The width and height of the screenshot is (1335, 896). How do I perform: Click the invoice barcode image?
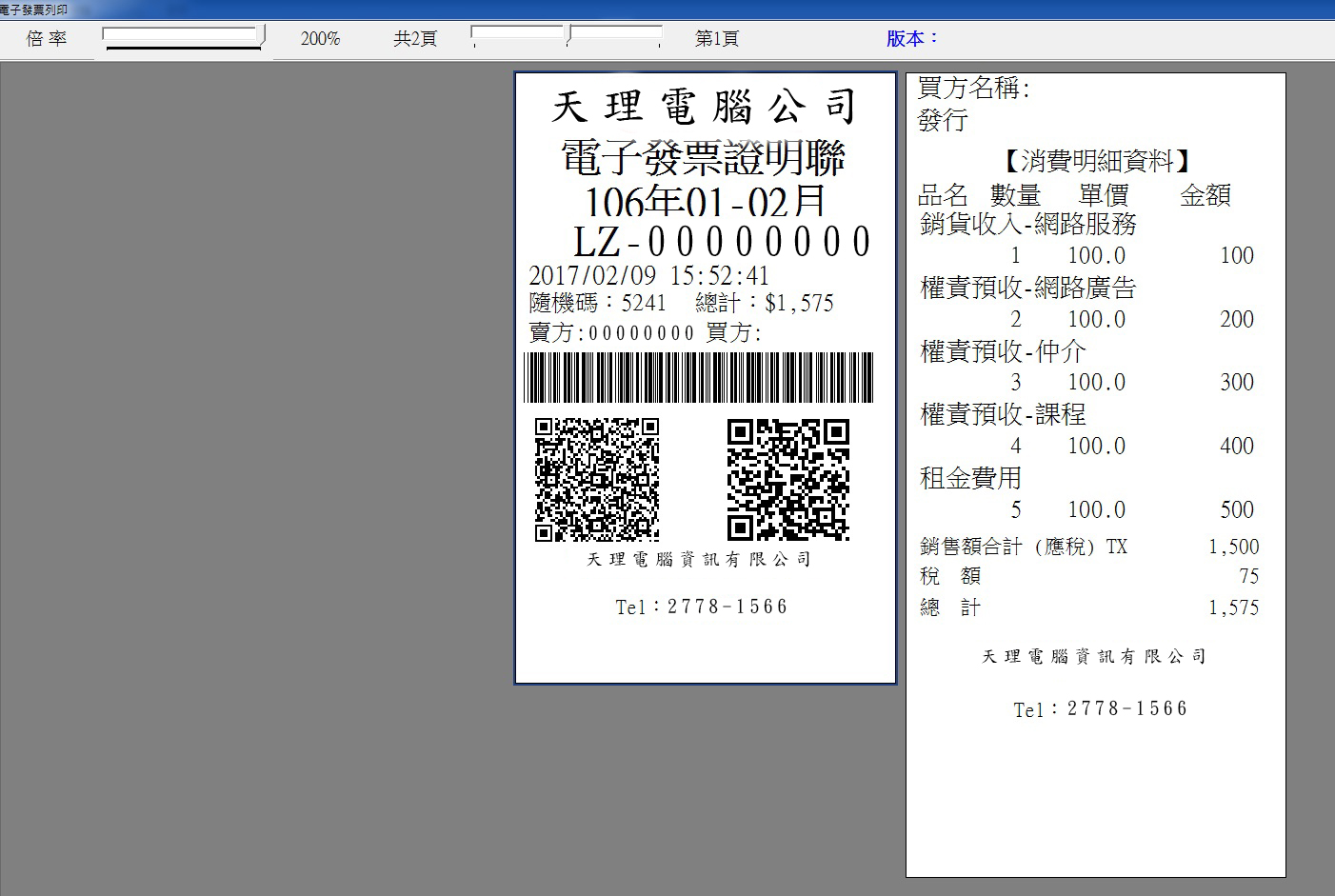tap(698, 378)
